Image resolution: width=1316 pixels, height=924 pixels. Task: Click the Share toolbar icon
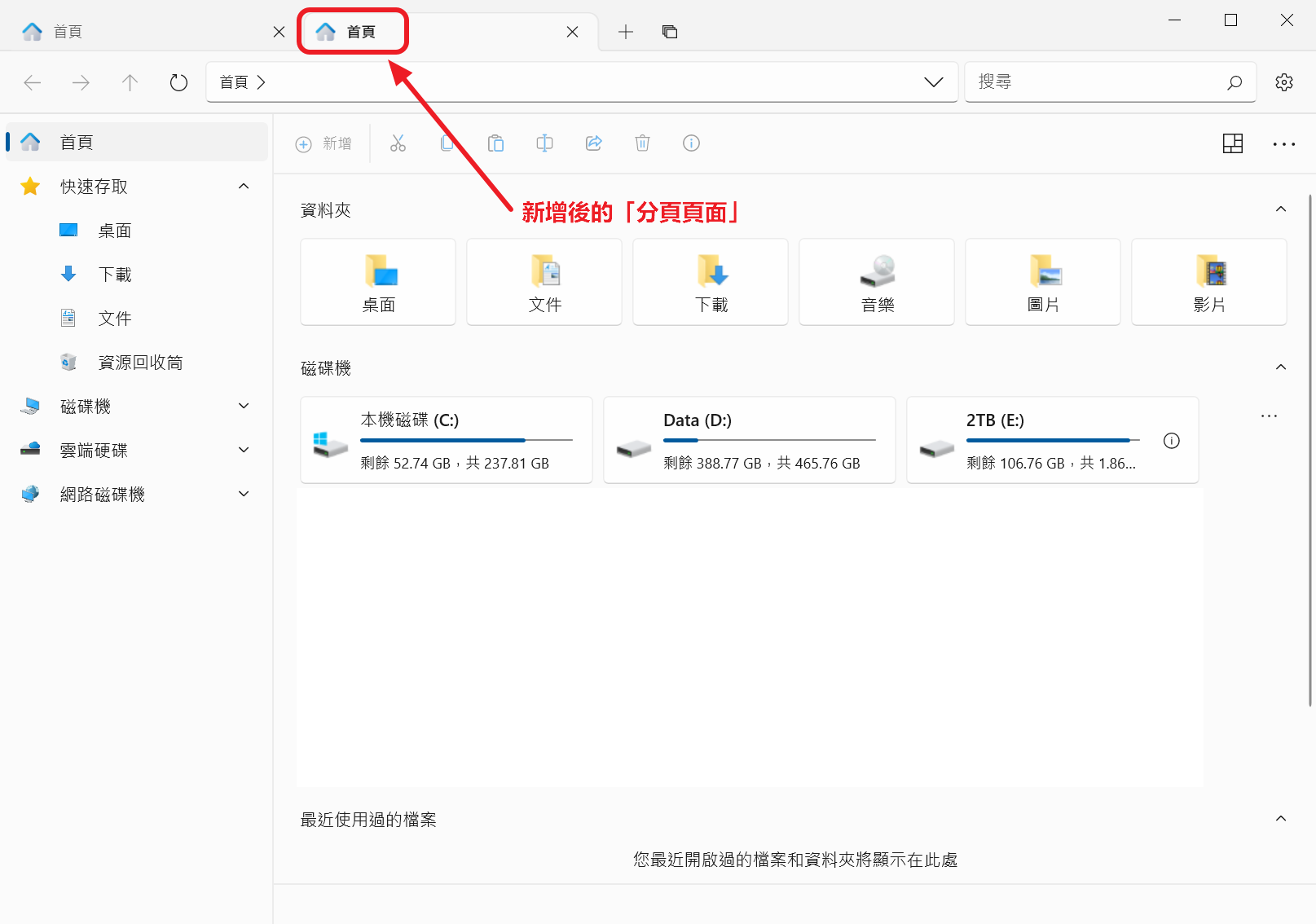pyautogui.click(x=593, y=143)
